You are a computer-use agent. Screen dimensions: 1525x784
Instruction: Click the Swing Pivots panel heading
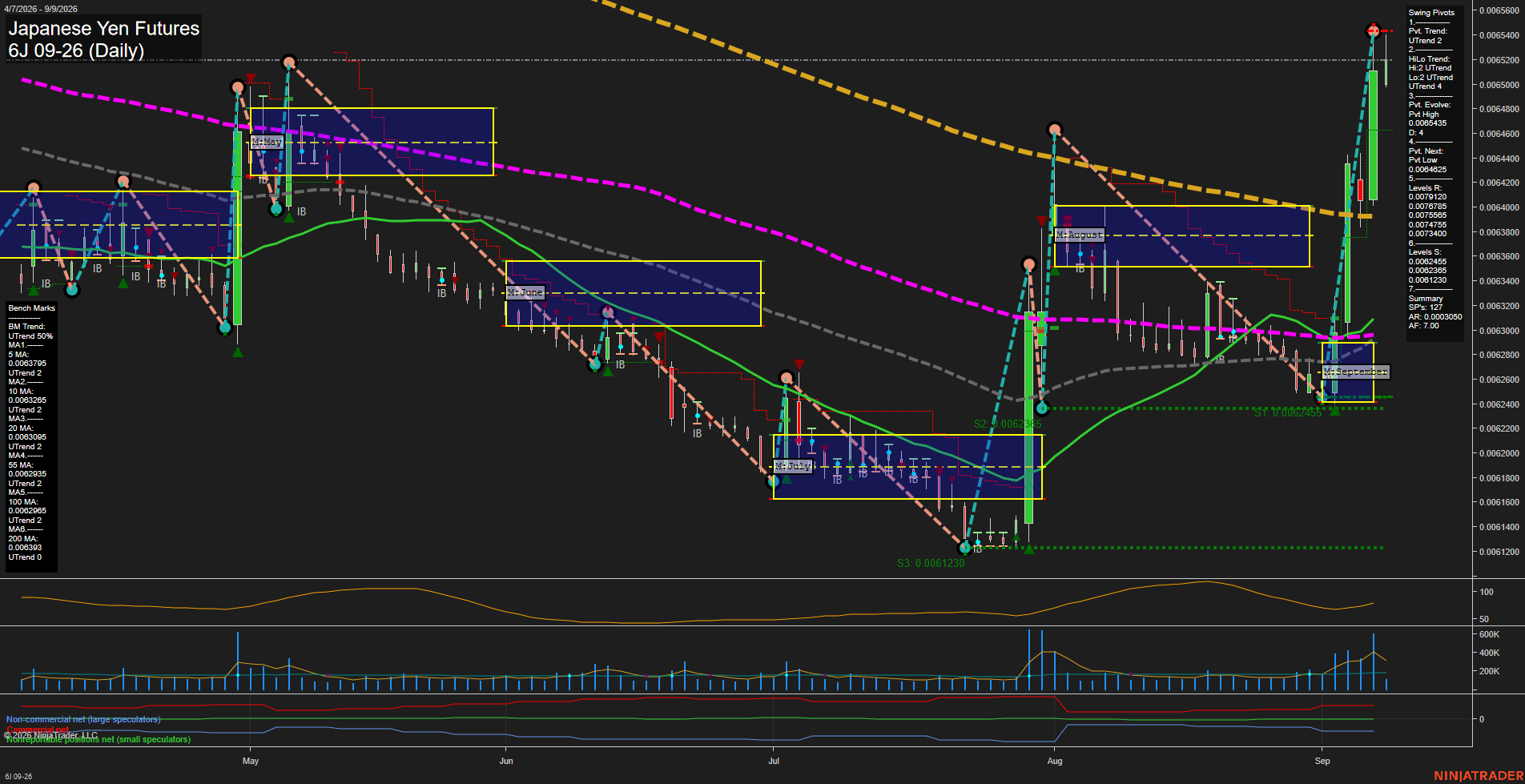click(x=1431, y=13)
